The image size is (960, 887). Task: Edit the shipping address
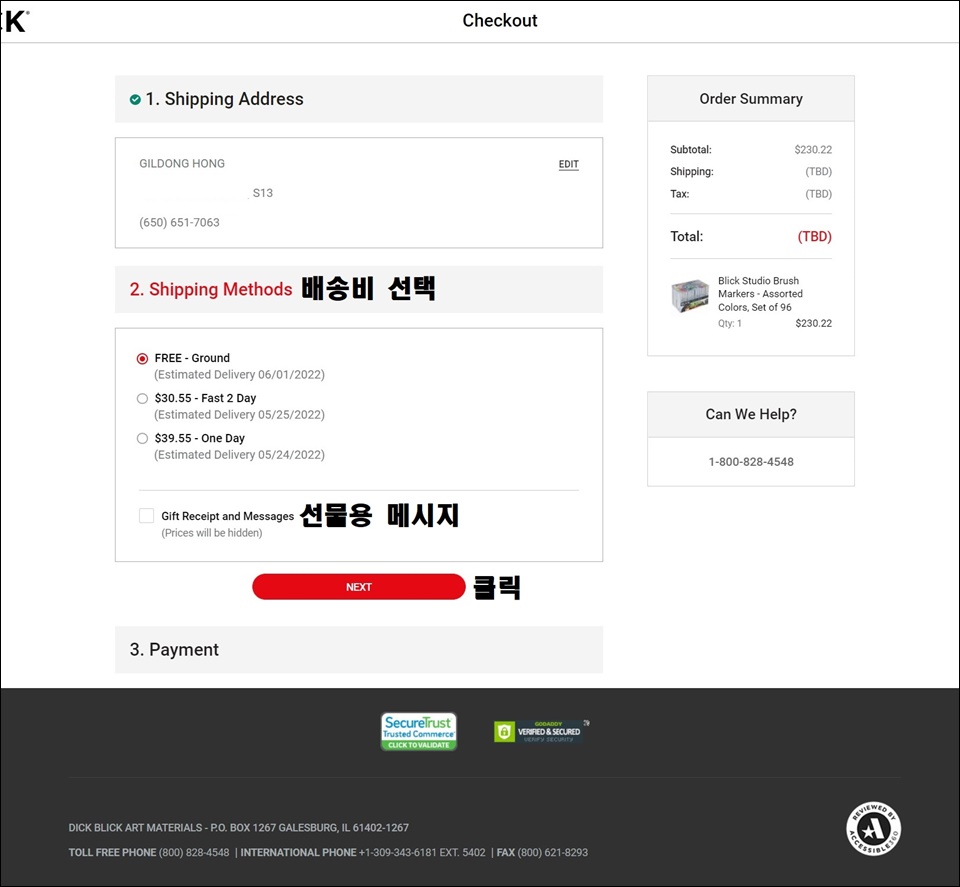click(x=568, y=164)
